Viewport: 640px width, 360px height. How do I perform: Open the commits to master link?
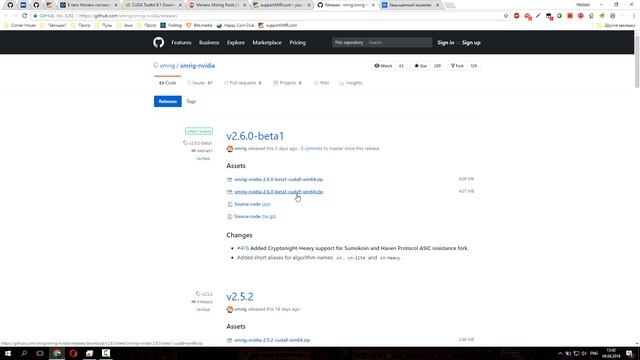(x=311, y=149)
